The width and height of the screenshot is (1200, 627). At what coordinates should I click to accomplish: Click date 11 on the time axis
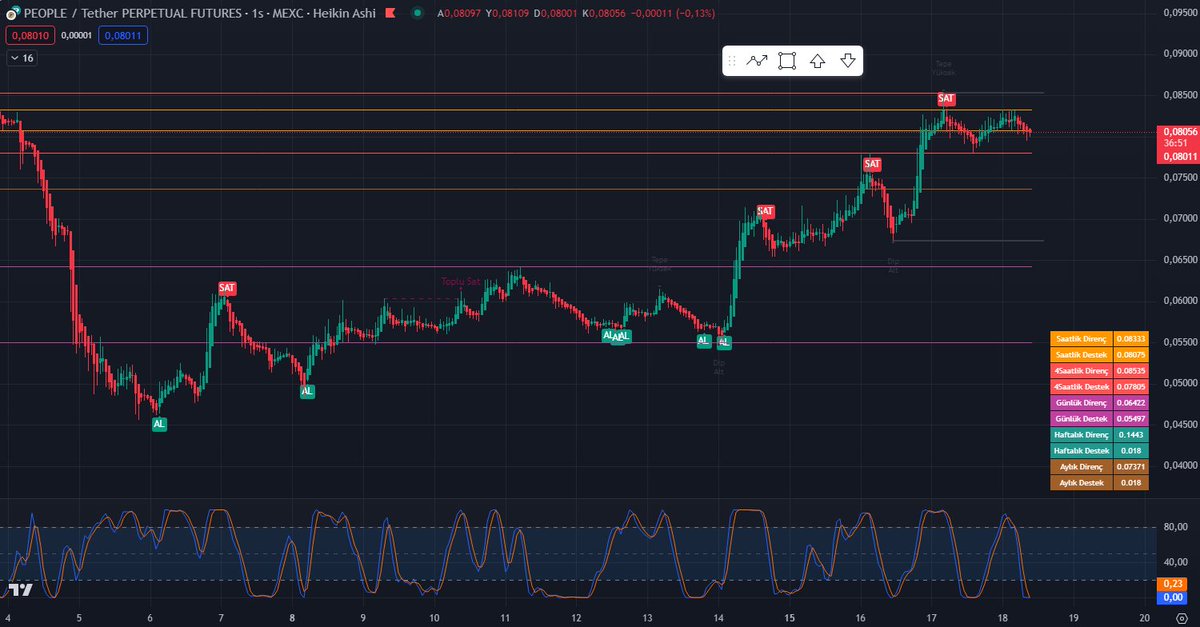[x=506, y=619]
